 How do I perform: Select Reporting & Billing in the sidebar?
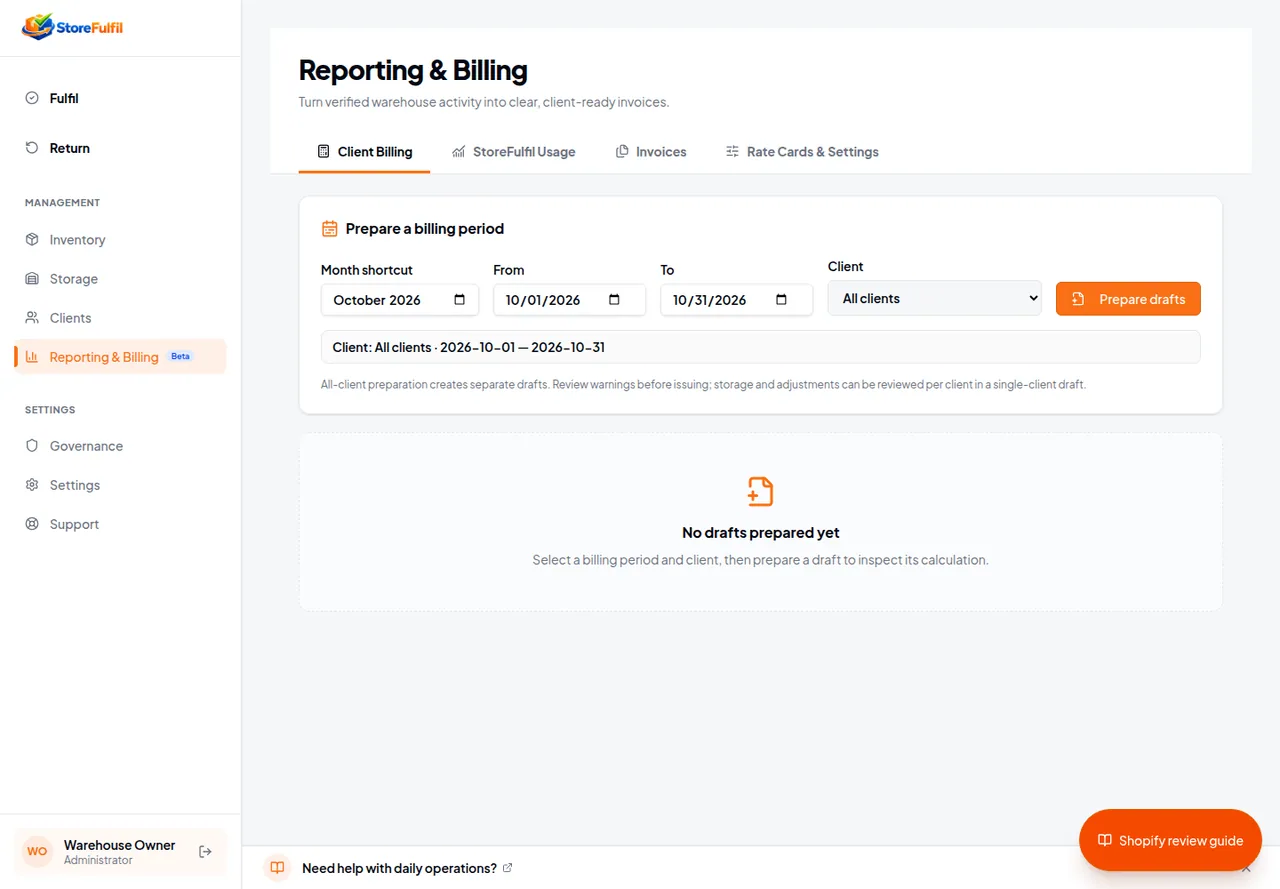(120, 357)
